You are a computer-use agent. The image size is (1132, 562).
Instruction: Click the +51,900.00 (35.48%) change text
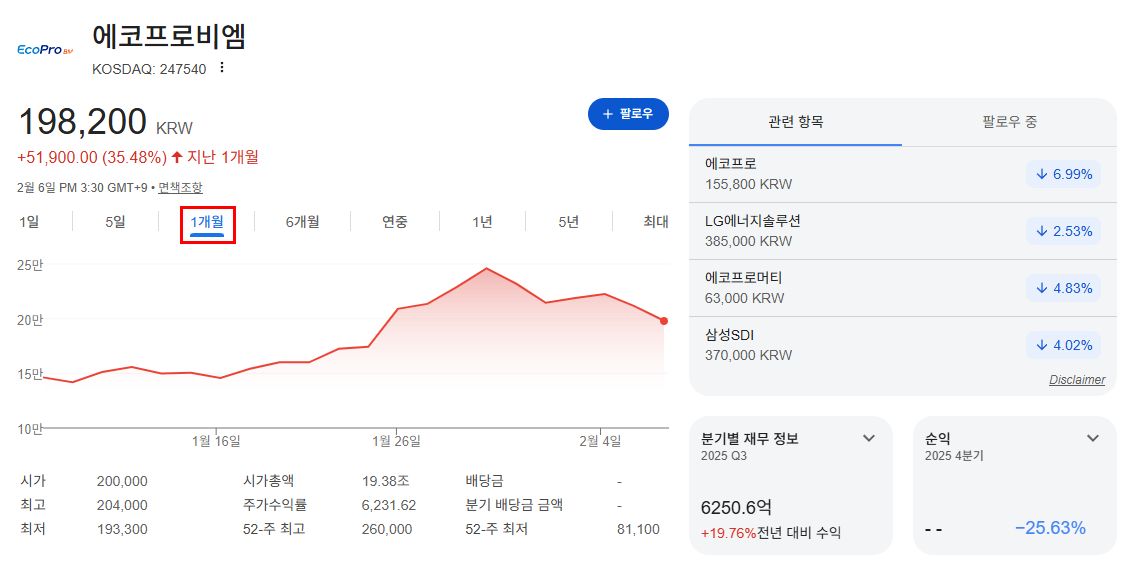coord(92,157)
